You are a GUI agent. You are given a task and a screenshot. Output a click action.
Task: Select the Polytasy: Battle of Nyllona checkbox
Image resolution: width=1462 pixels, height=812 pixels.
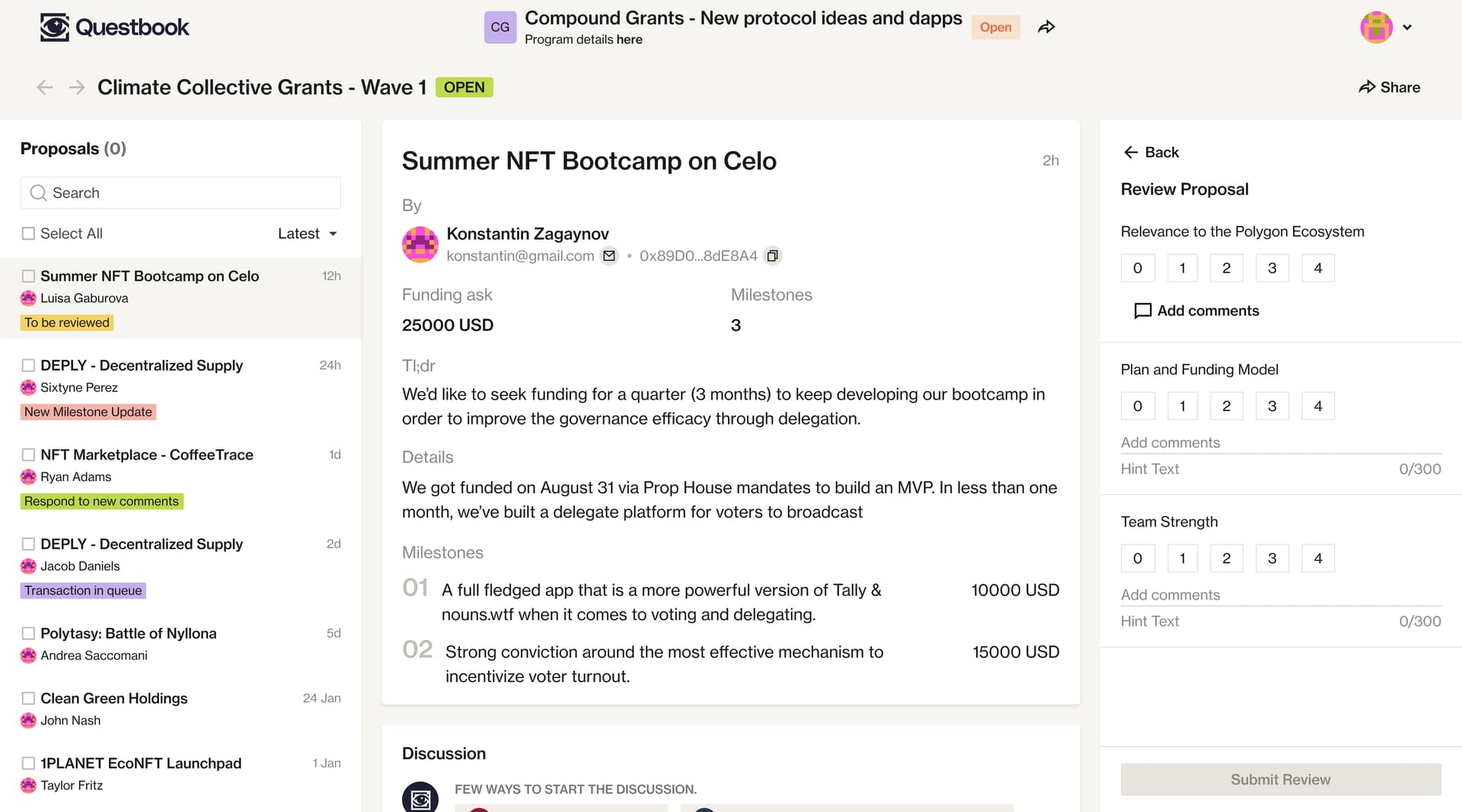tap(28, 633)
